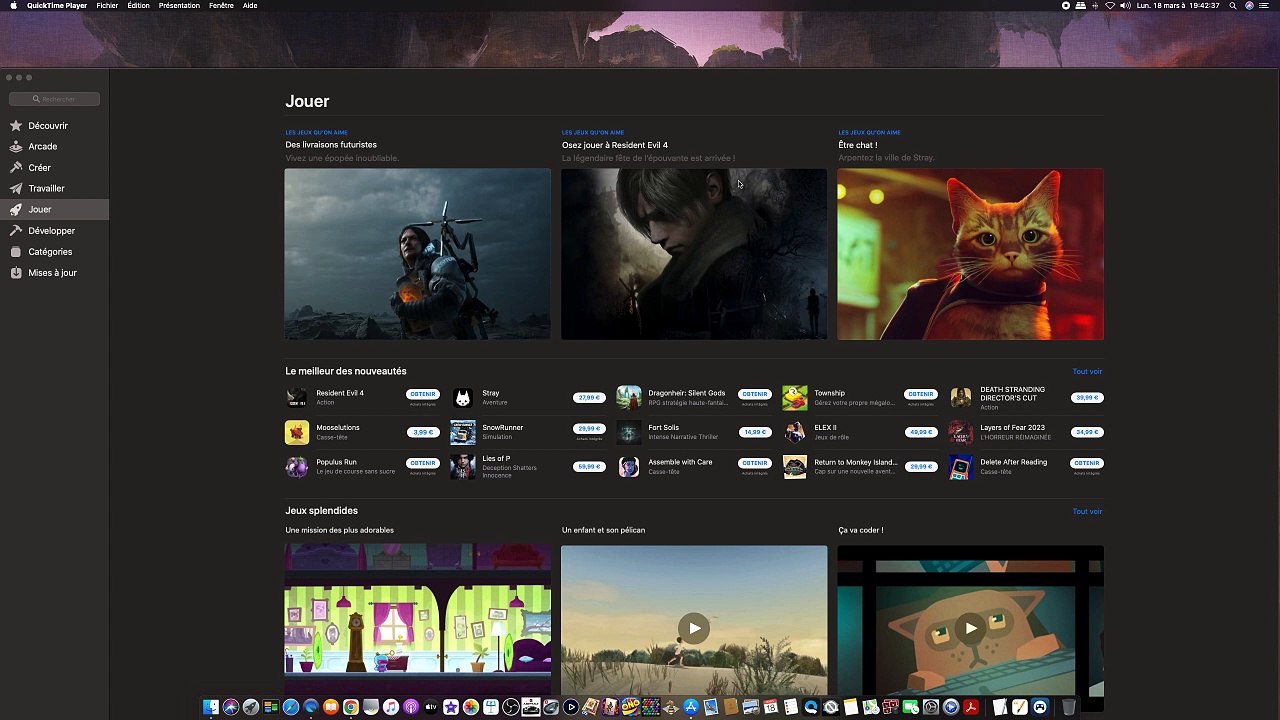Open the Death Stranding featured banner

point(417,254)
